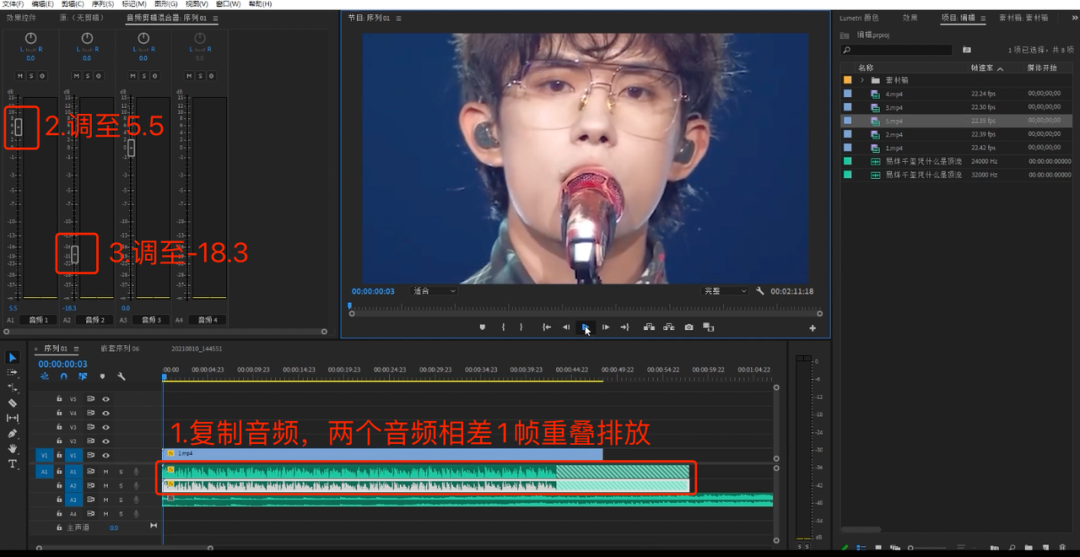Select the Type tool
Image resolution: width=1080 pixels, height=557 pixels.
click(12, 464)
